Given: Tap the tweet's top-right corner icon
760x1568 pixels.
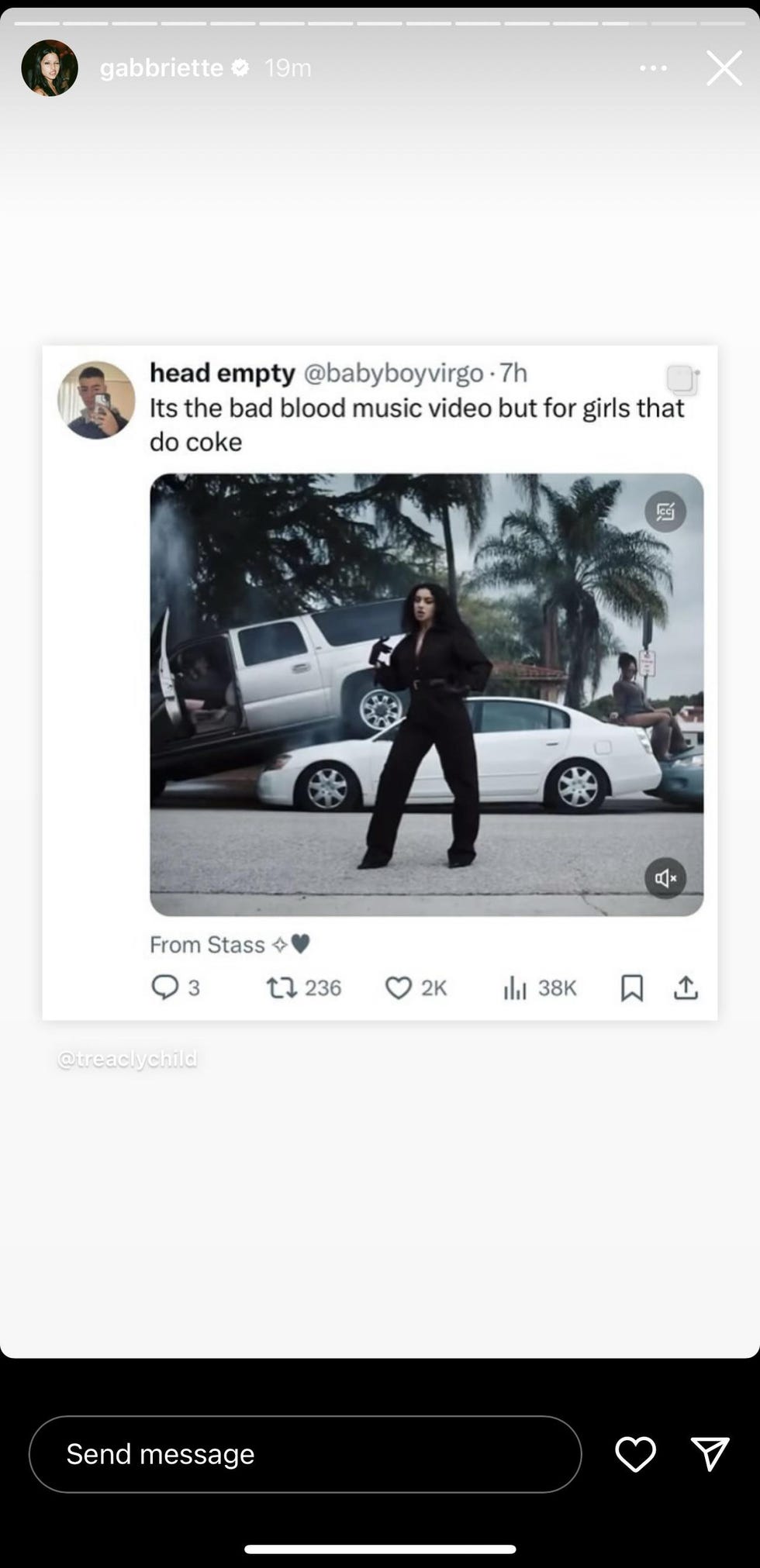Looking at the screenshot, I should point(682,380).
